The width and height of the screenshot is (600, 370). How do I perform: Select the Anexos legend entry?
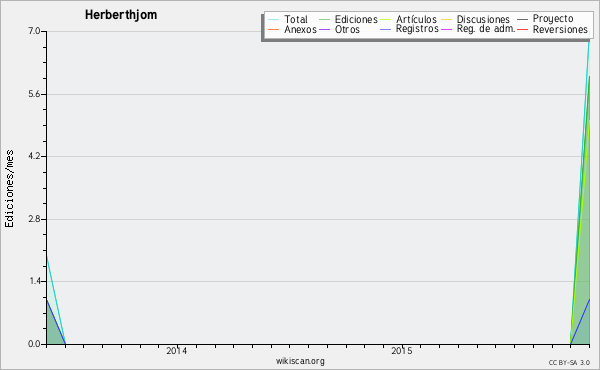pos(292,29)
